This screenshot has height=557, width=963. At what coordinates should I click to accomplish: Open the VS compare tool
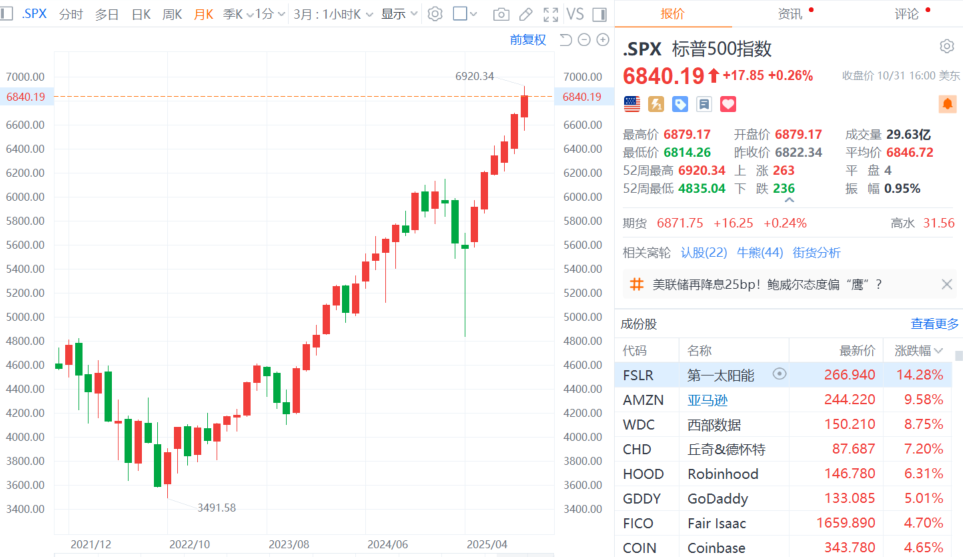click(575, 14)
